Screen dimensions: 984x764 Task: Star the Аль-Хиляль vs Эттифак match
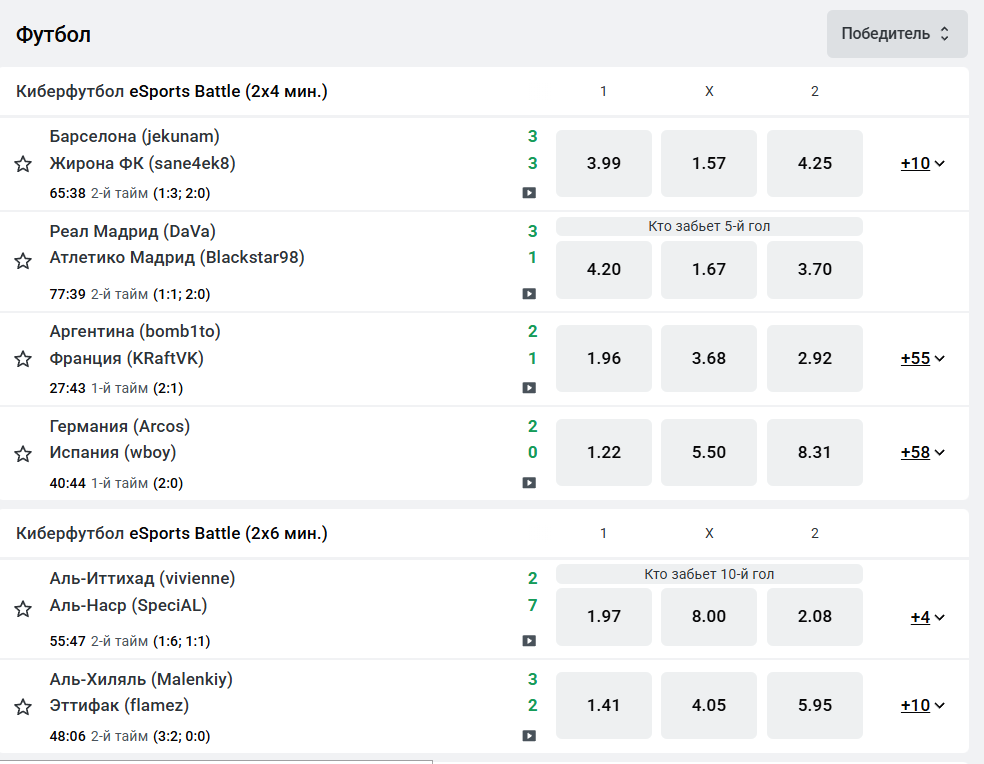(23, 707)
